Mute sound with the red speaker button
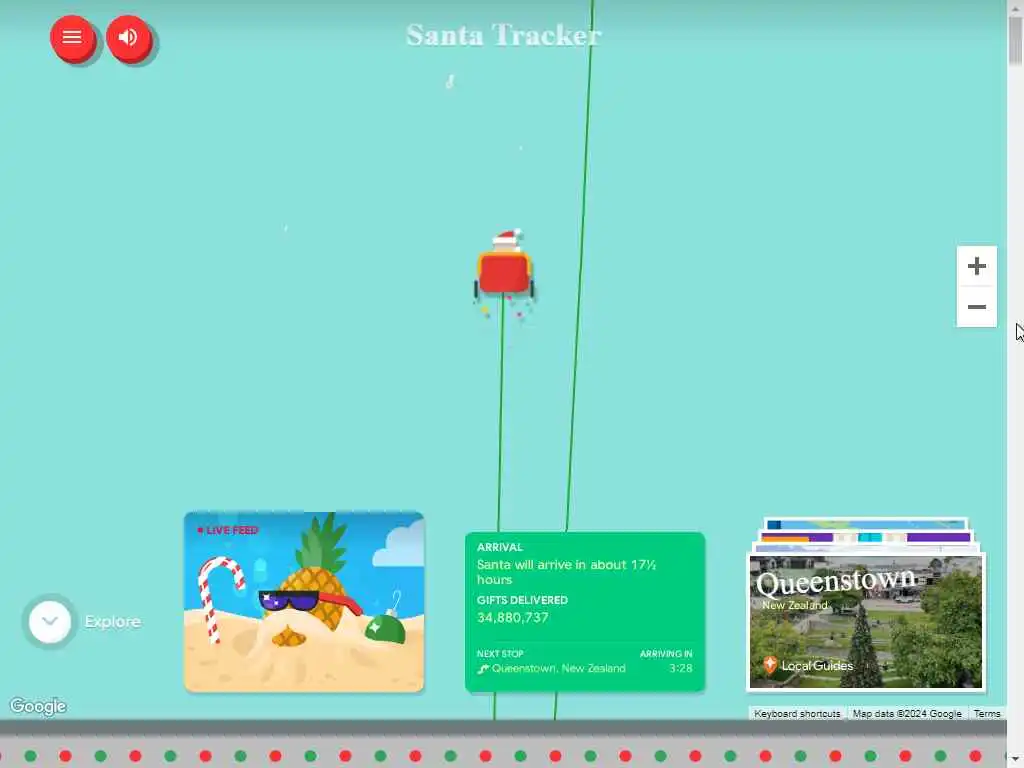Viewport: 1024px width, 768px height. tap(128, 37)
